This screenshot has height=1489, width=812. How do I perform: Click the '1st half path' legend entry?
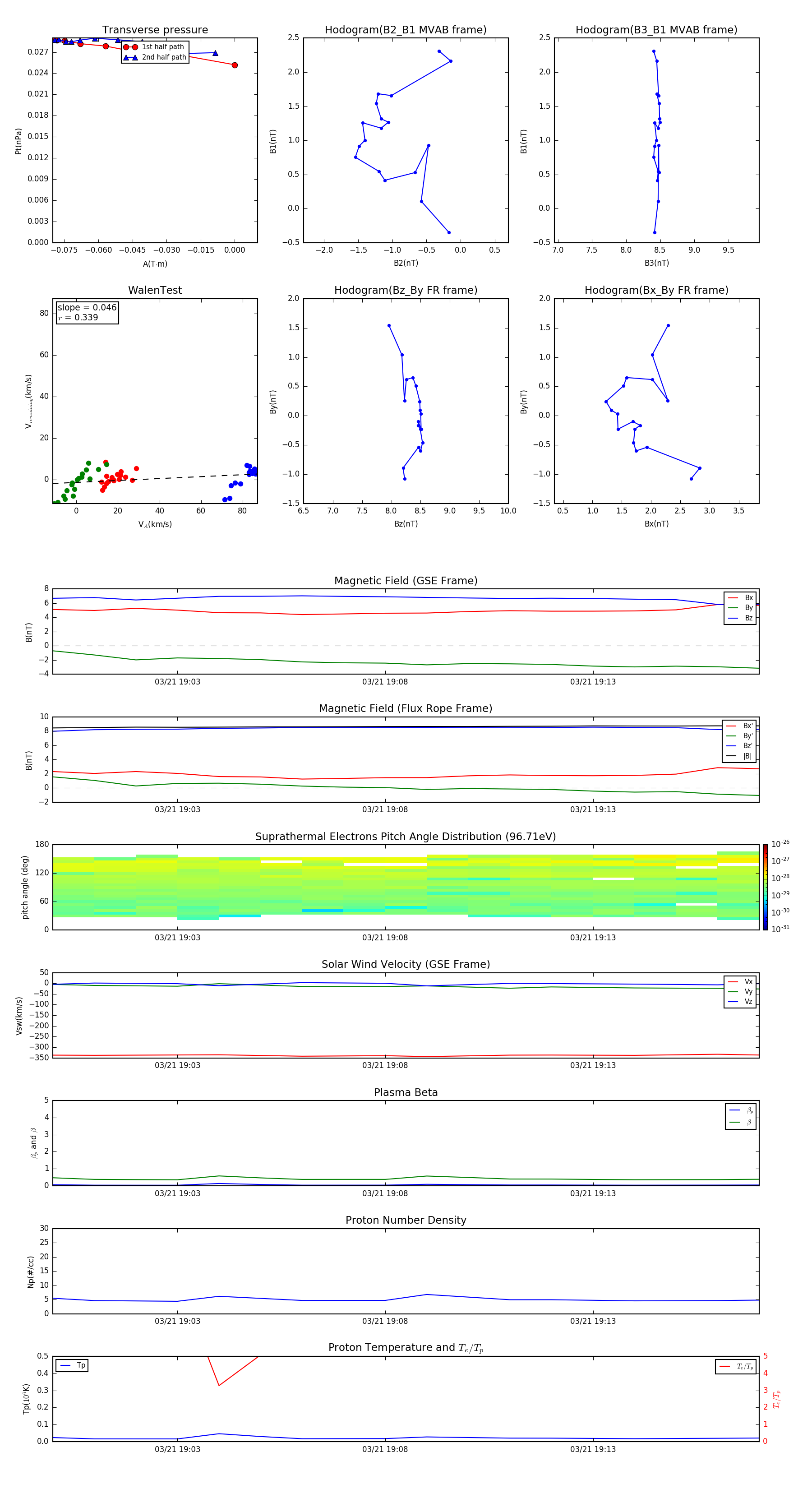tap(154, 47)
